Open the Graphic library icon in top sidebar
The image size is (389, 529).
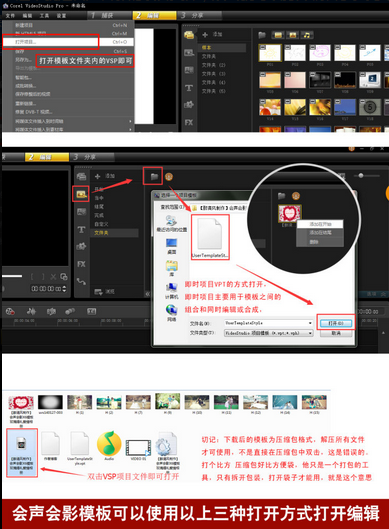[189, 105]
